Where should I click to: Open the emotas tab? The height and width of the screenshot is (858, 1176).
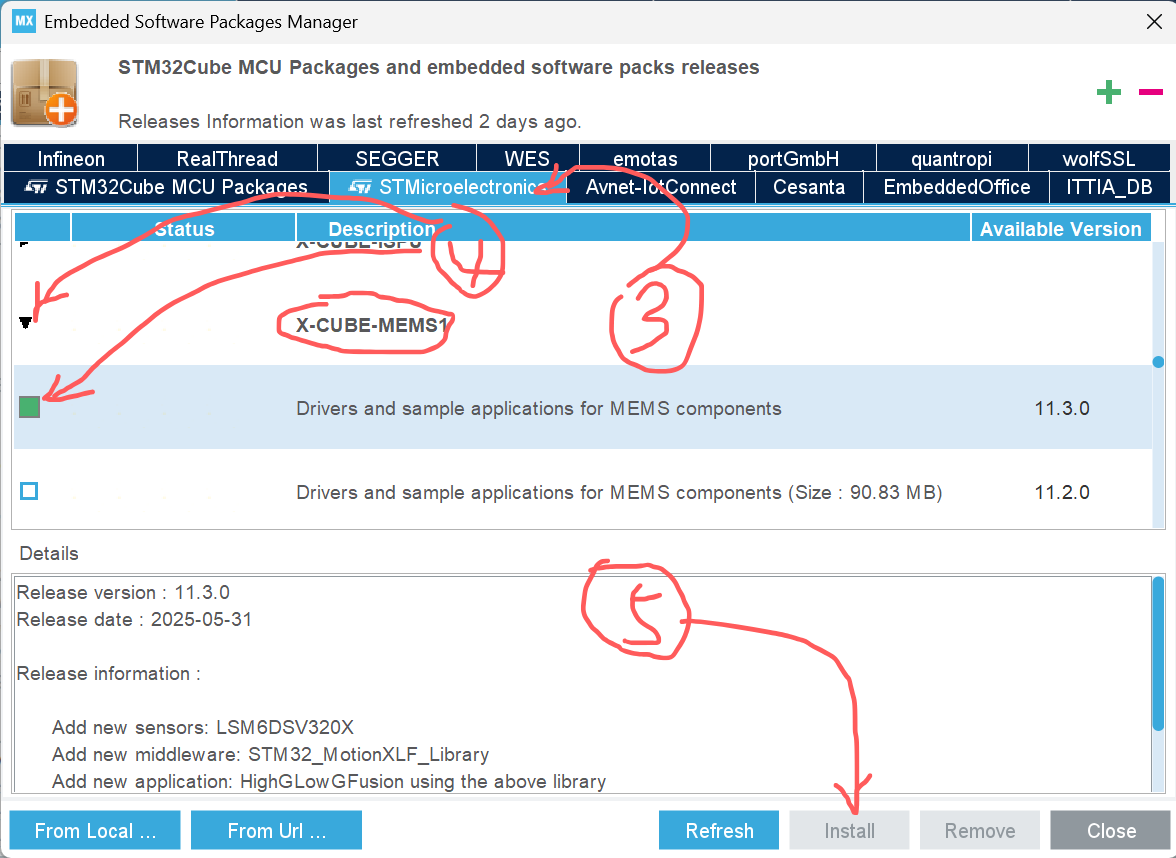(645, 158)
